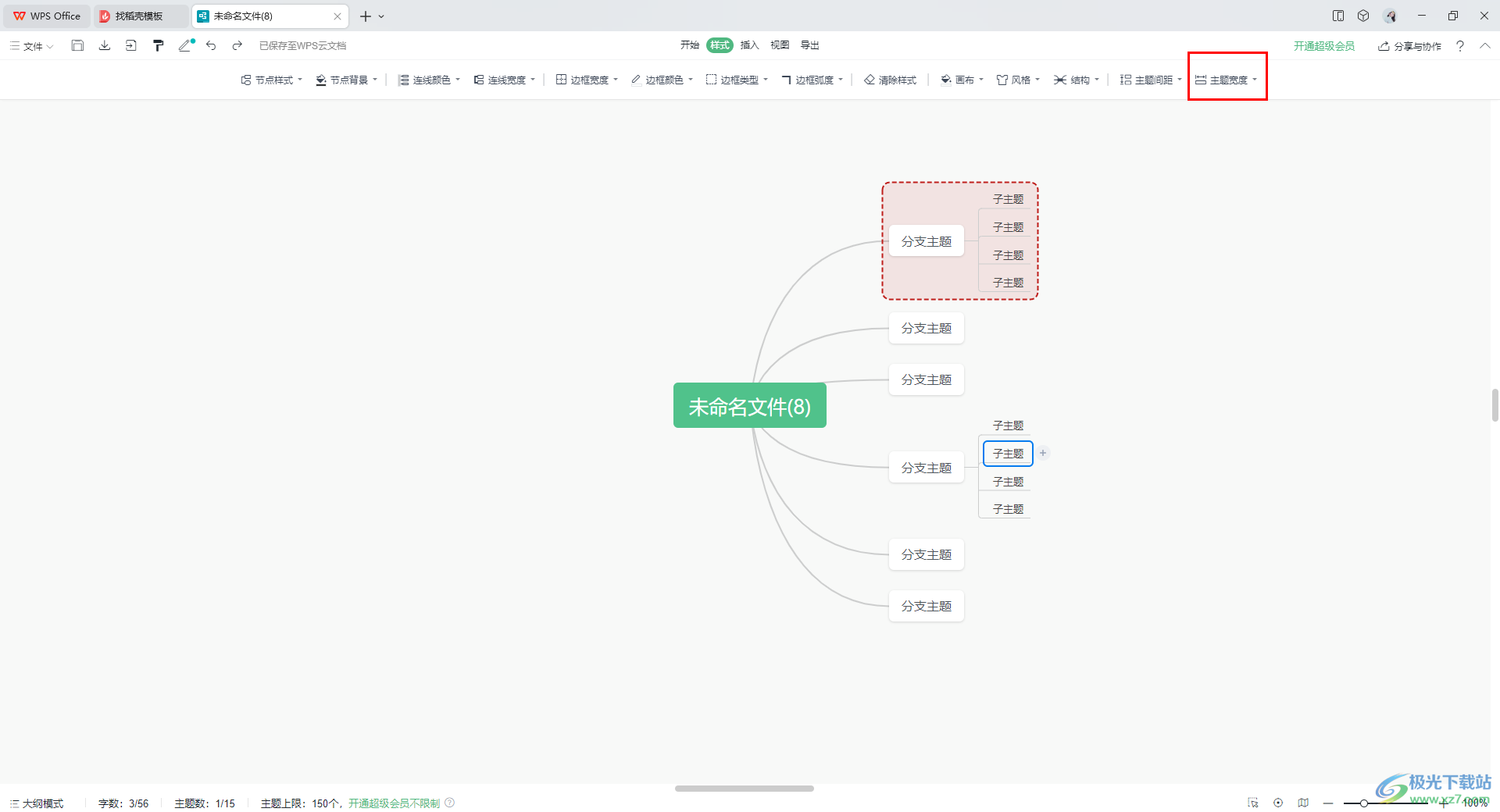
Task: Close the 未命名文件(8) tab
Action: 337,16
